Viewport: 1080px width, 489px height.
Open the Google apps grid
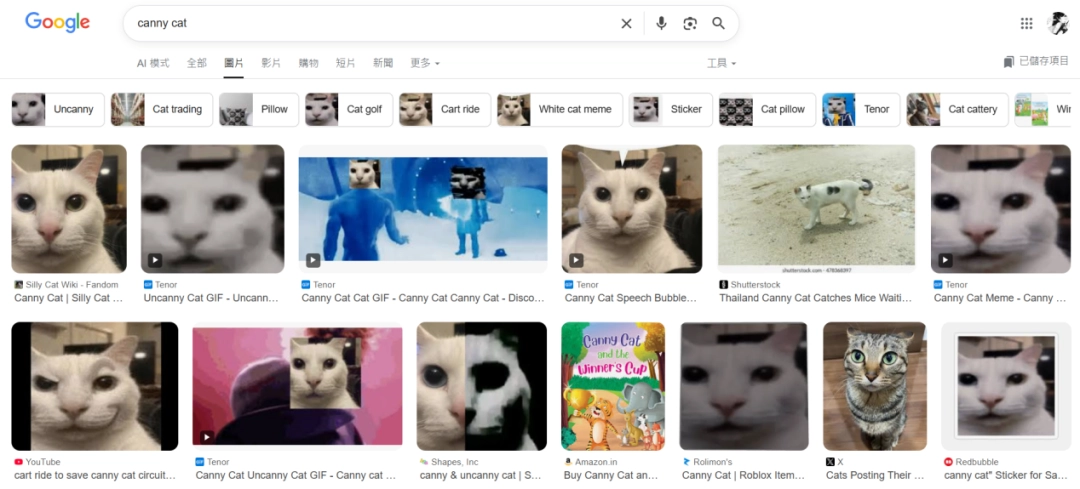(1026, 23)
